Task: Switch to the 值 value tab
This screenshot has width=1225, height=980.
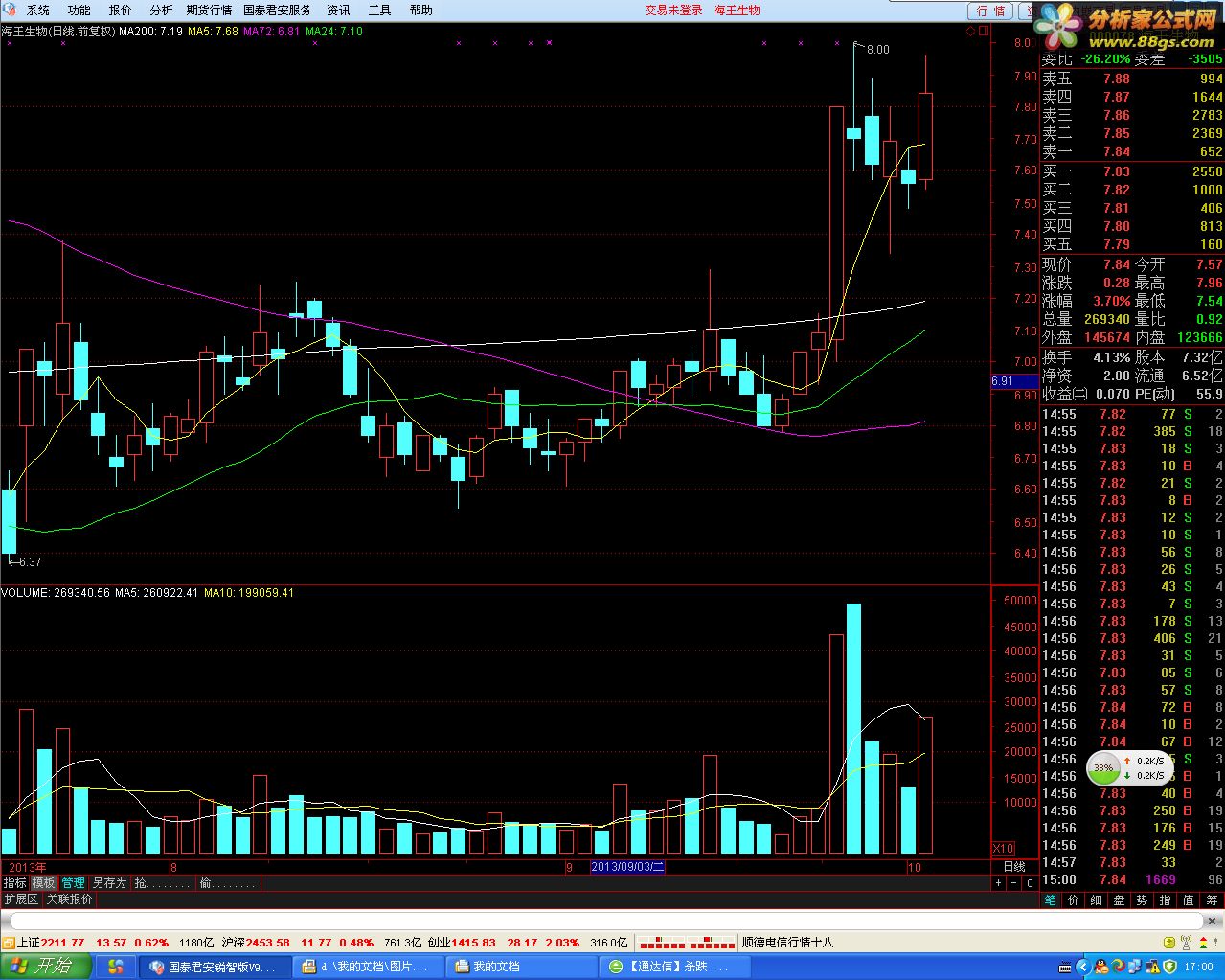Action: [x=1188, y=900]
